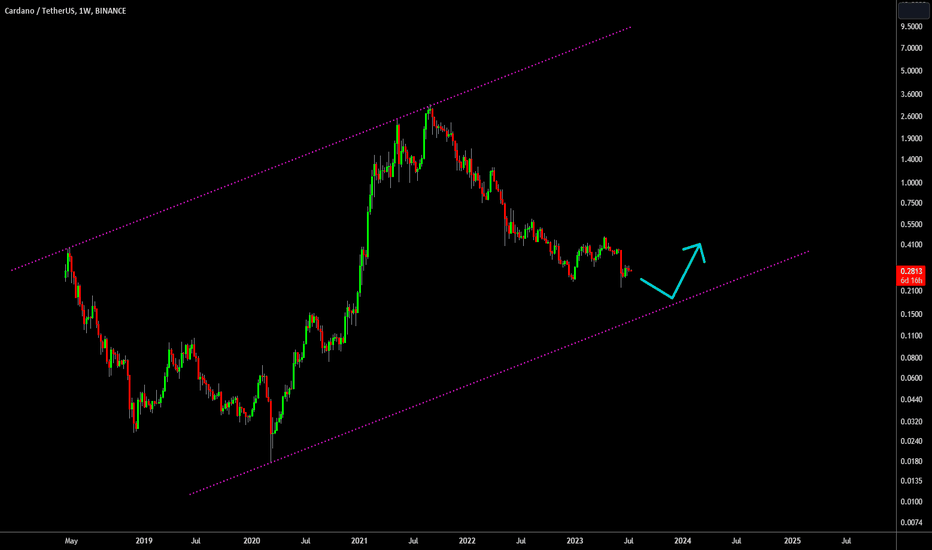This screenshot has width=932, height=550.
Task: Click the 0.0135 price label
Action: point(911,481)
